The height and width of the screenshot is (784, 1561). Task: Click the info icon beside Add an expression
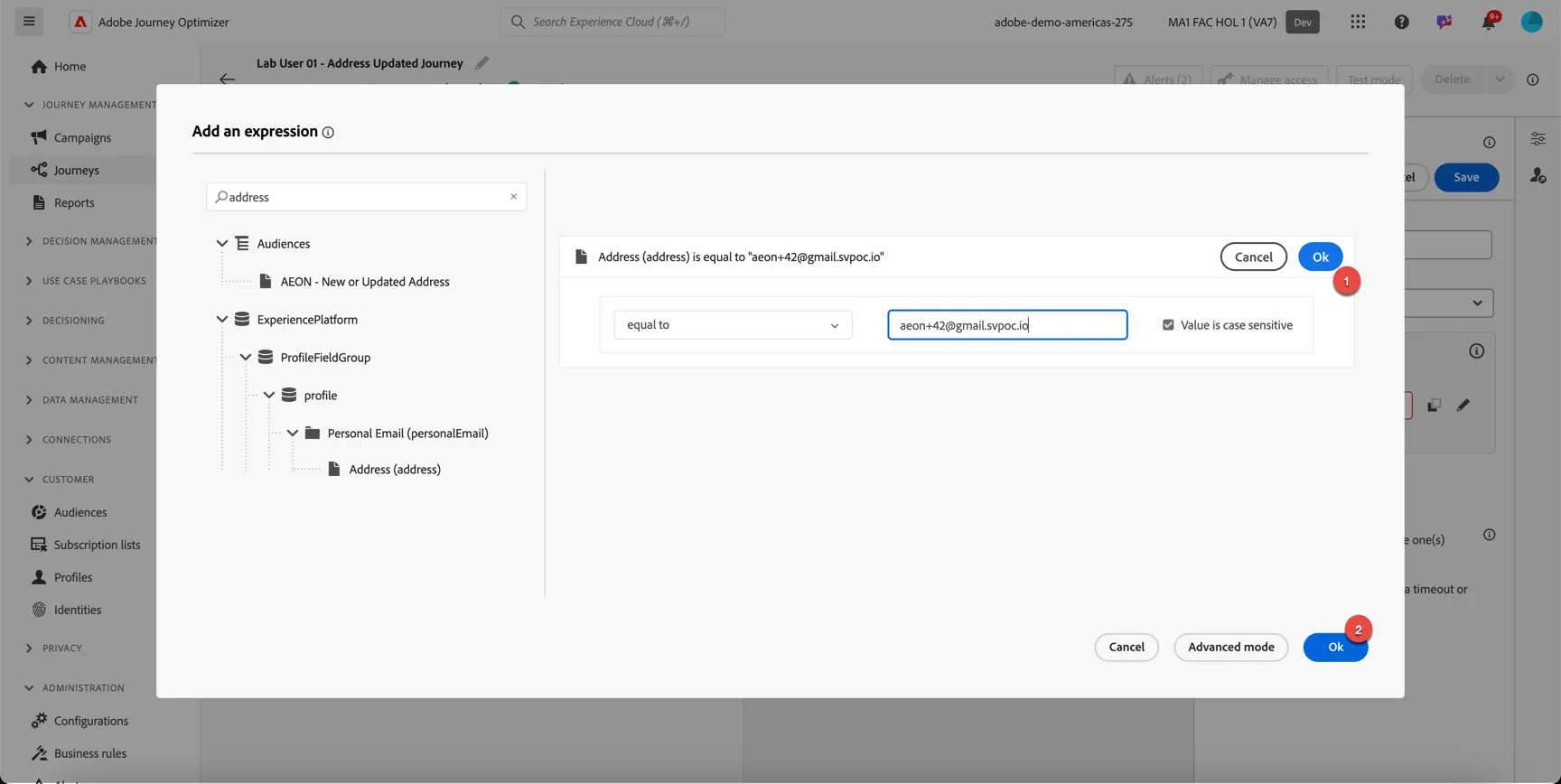pos(328,133)
